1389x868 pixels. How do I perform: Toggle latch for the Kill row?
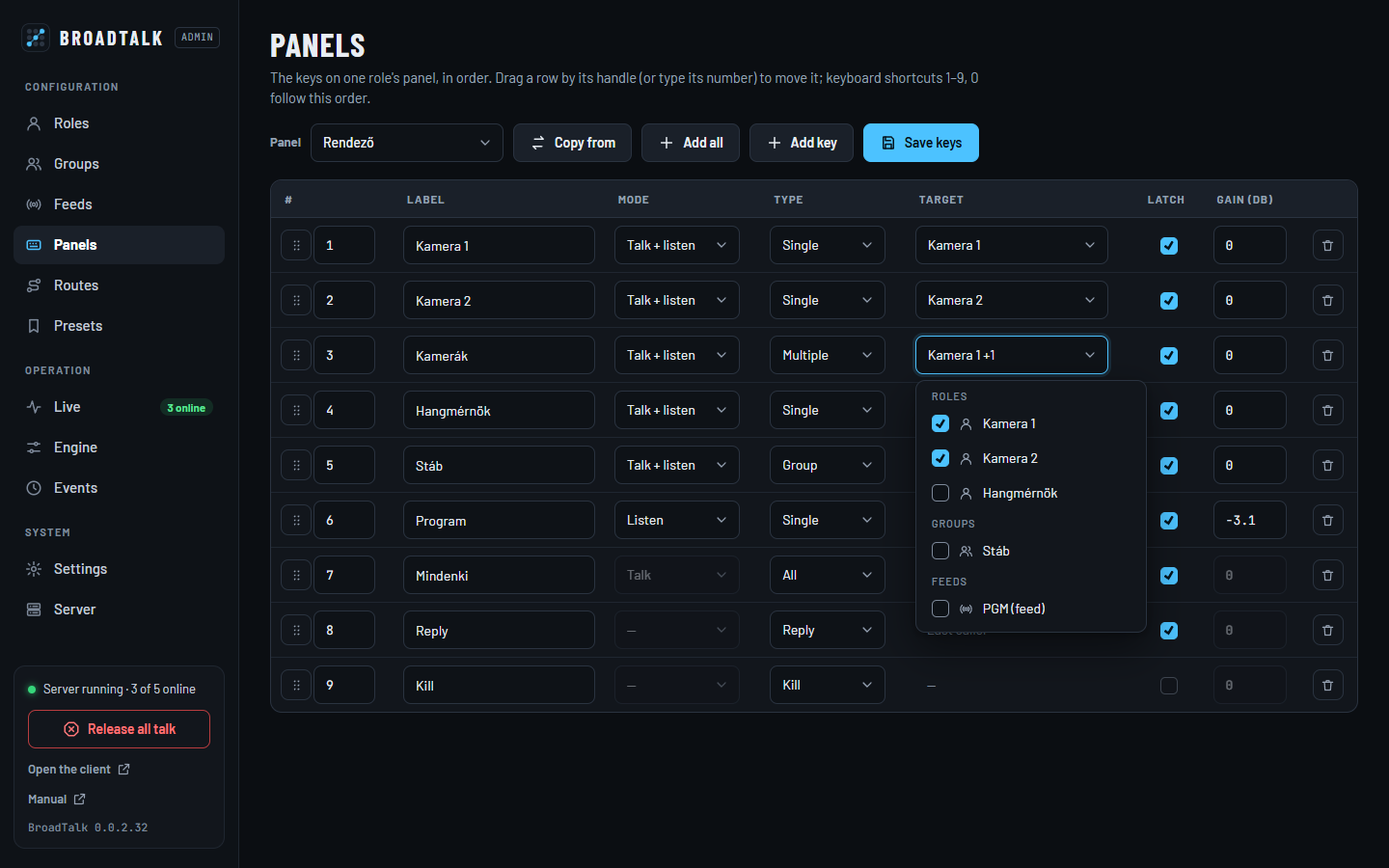pyautogui.click(x=1169, y=686)
